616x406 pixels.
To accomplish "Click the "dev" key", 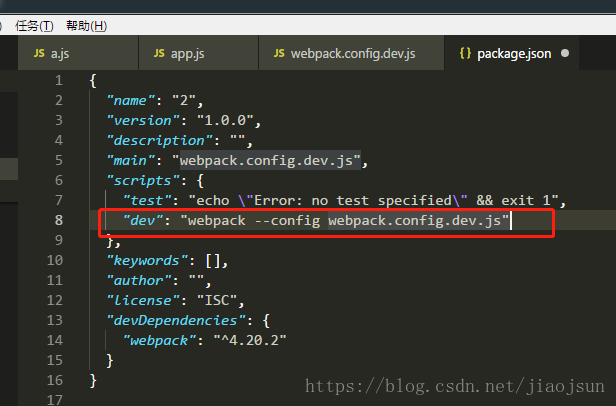I will tap(144, 220).
